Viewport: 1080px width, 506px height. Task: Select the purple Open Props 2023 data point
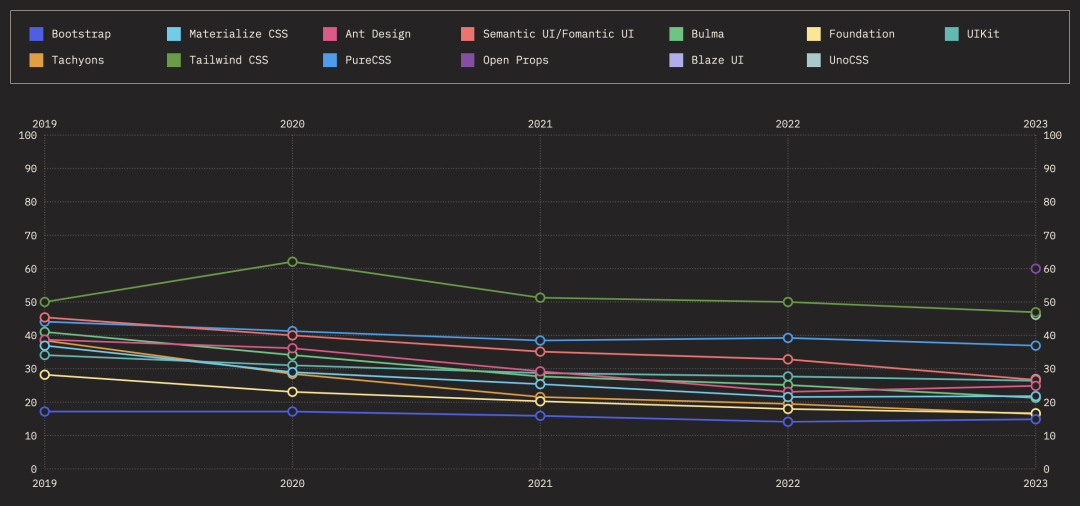(1036, 269)
